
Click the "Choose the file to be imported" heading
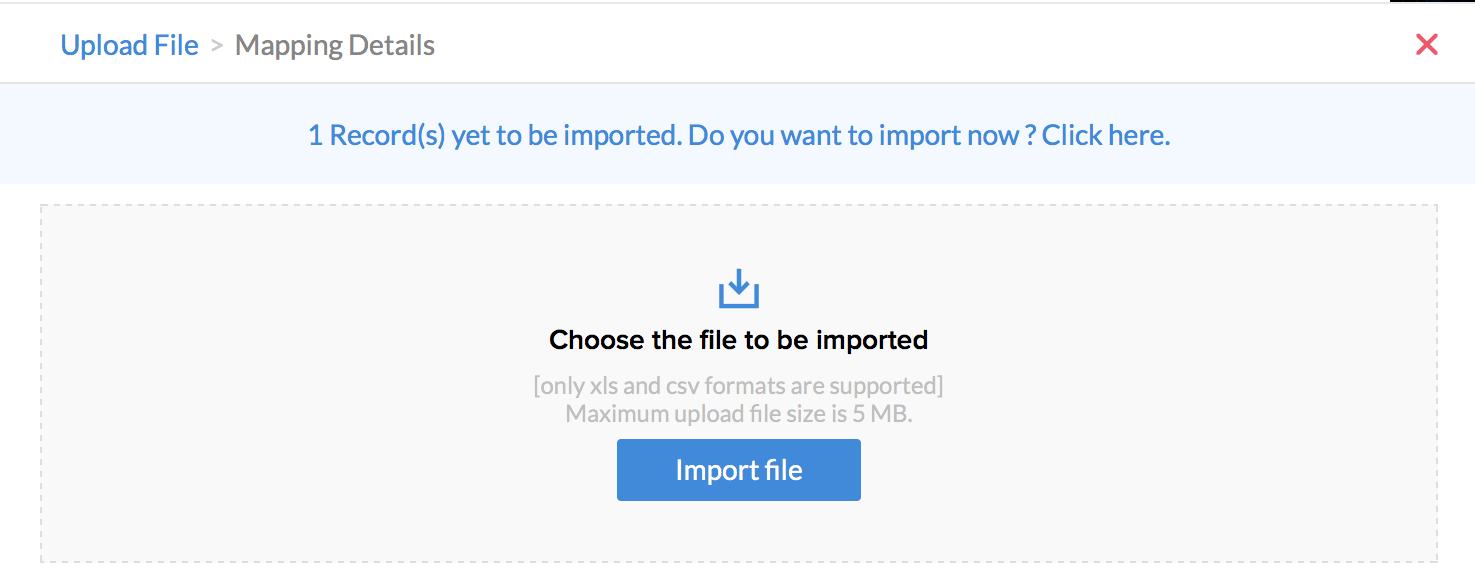pos(738,340)
